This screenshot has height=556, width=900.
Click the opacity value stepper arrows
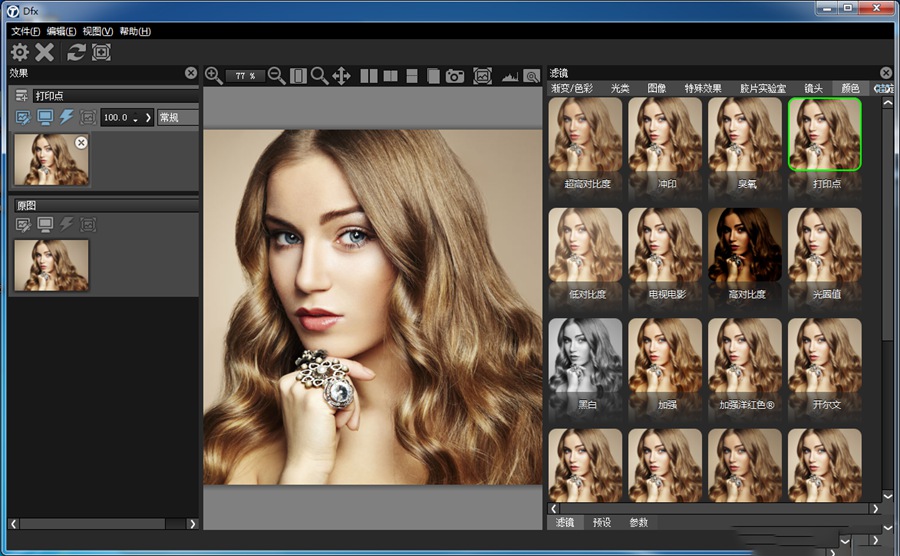click(x=135, y=117)
